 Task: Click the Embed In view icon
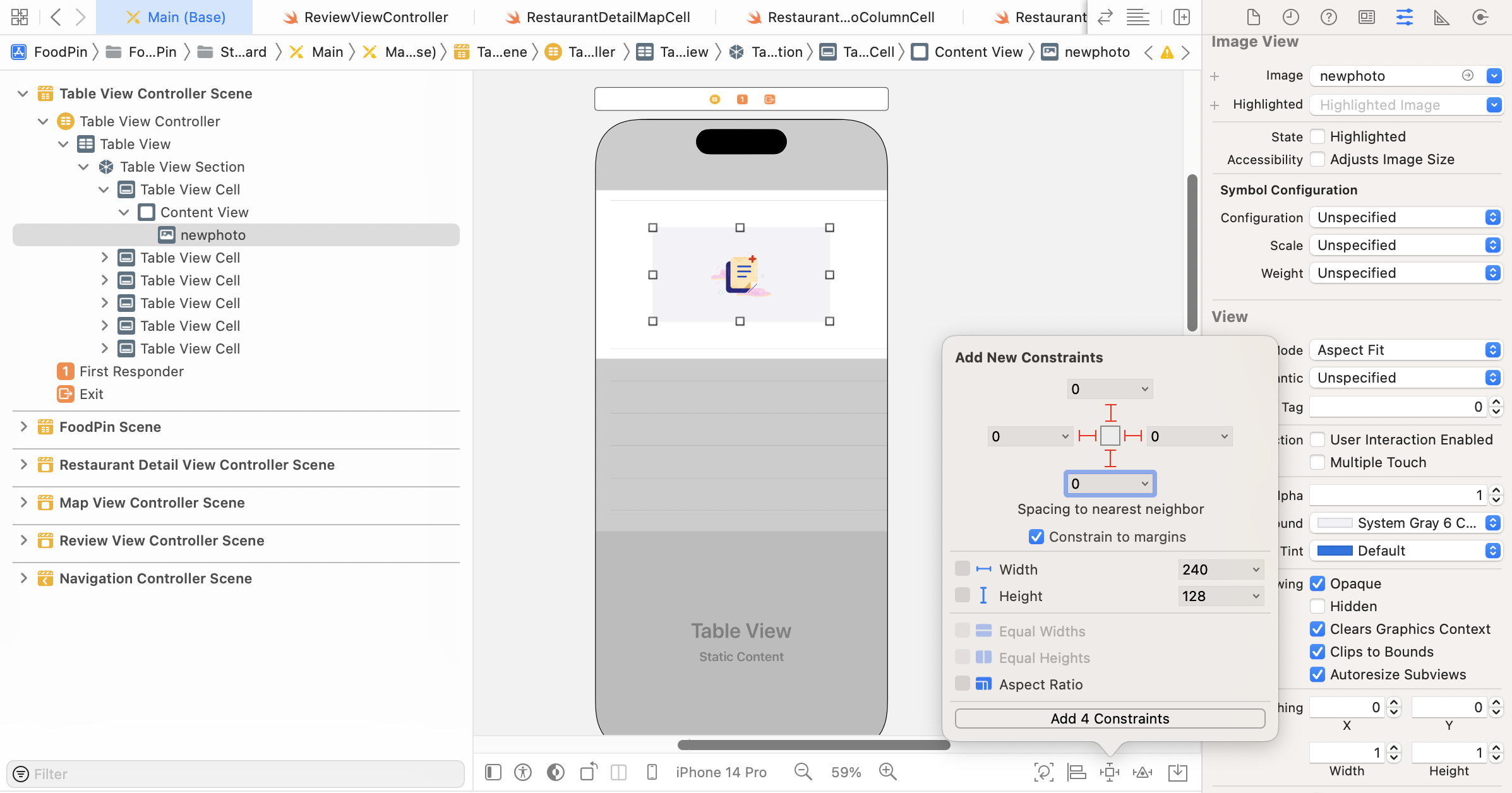(1177, 772)
